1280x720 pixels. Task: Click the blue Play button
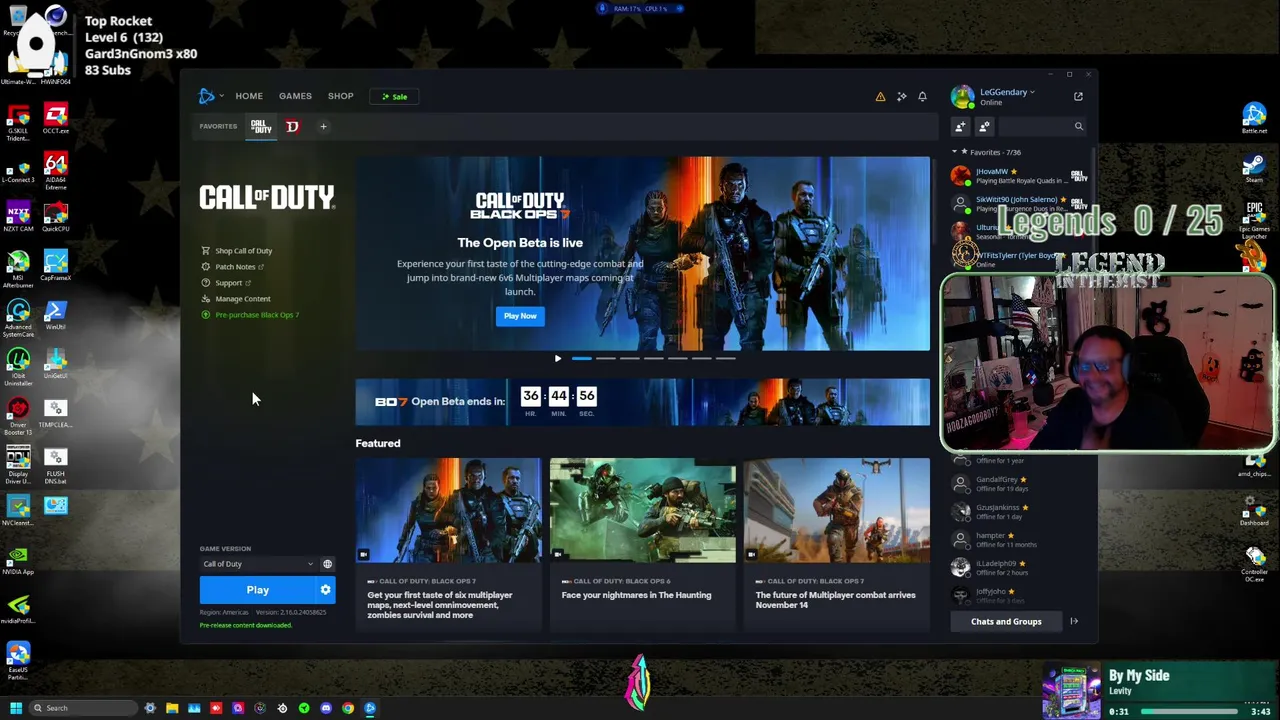[257, 590]
